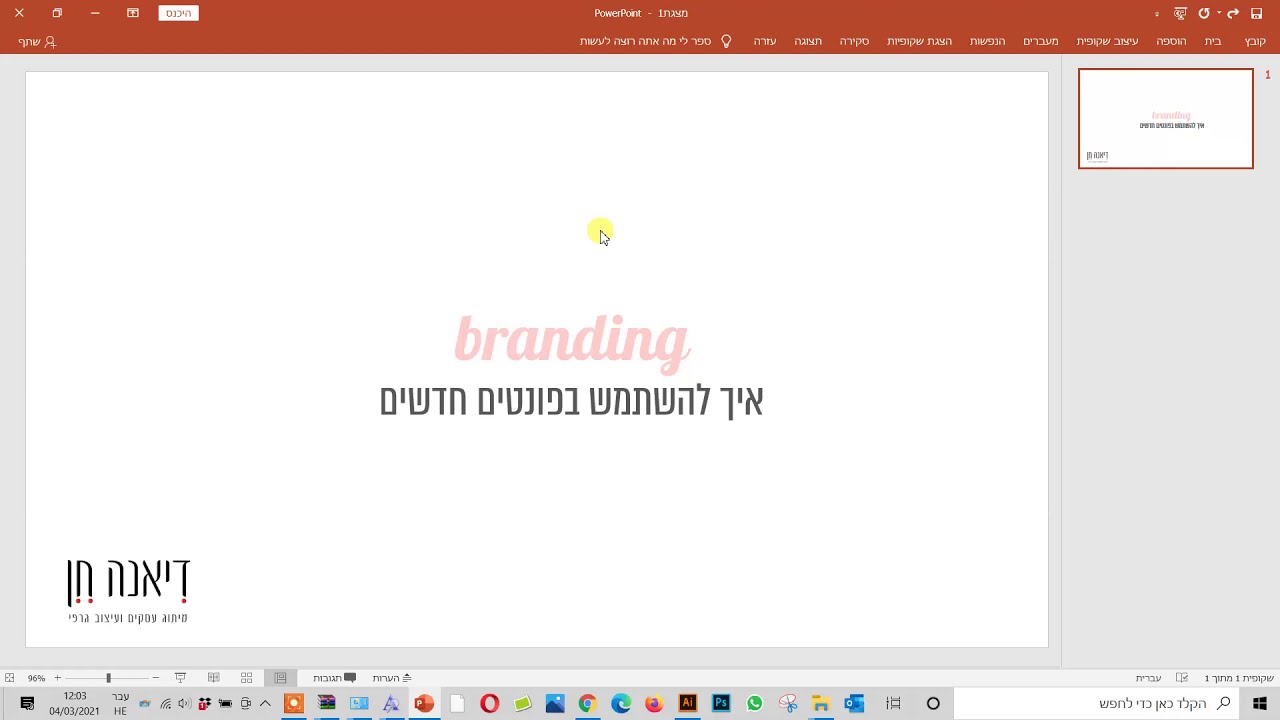Image resolution: width=1280 pixels, height=720 pixels.
Task: Open the קובץ (File) tab
Action: 1255,41
